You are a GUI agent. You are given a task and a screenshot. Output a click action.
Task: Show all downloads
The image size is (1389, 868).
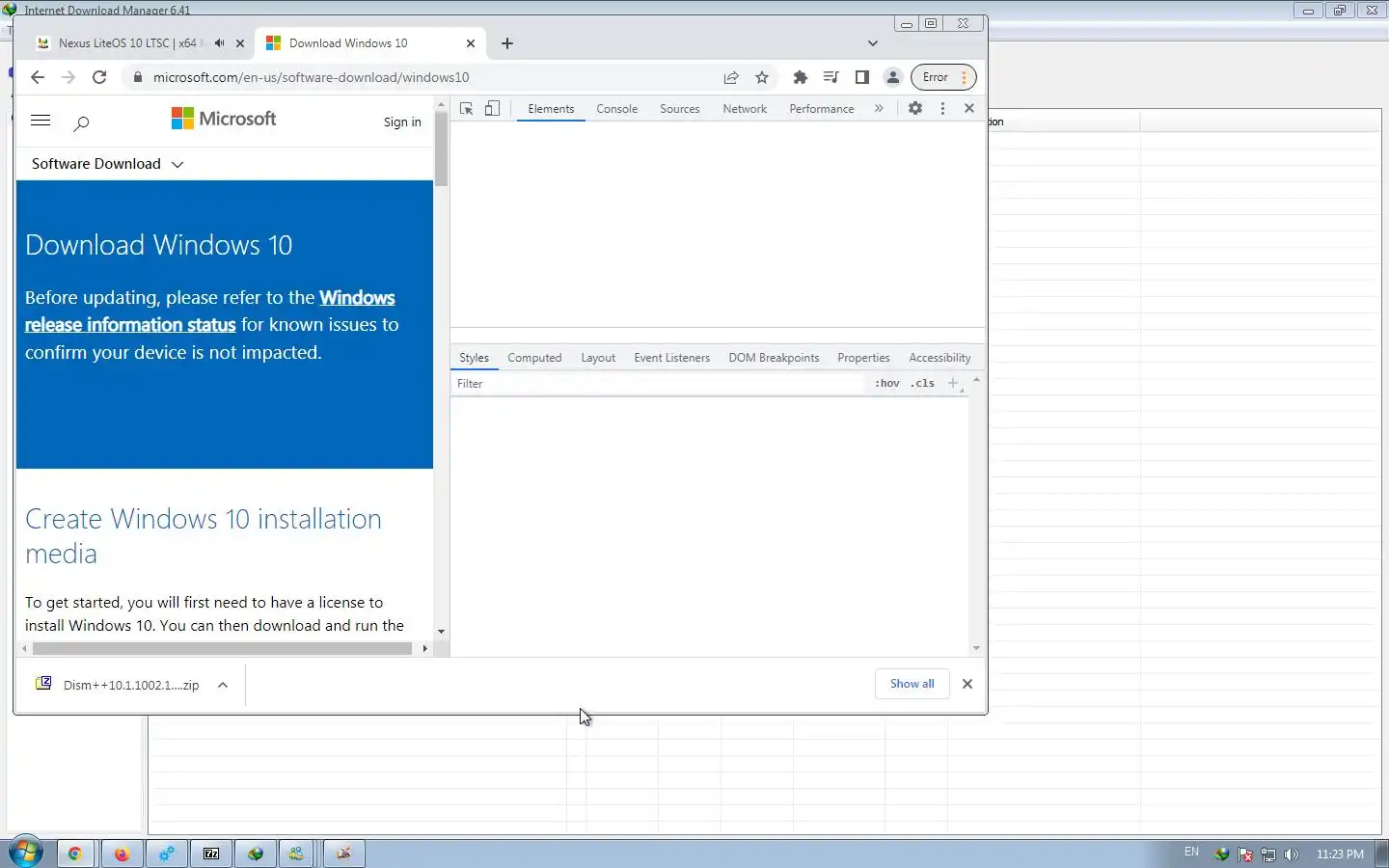coord(912,684)
